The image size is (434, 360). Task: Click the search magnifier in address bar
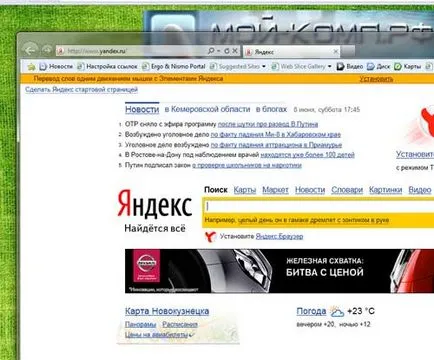click(211, 51)
